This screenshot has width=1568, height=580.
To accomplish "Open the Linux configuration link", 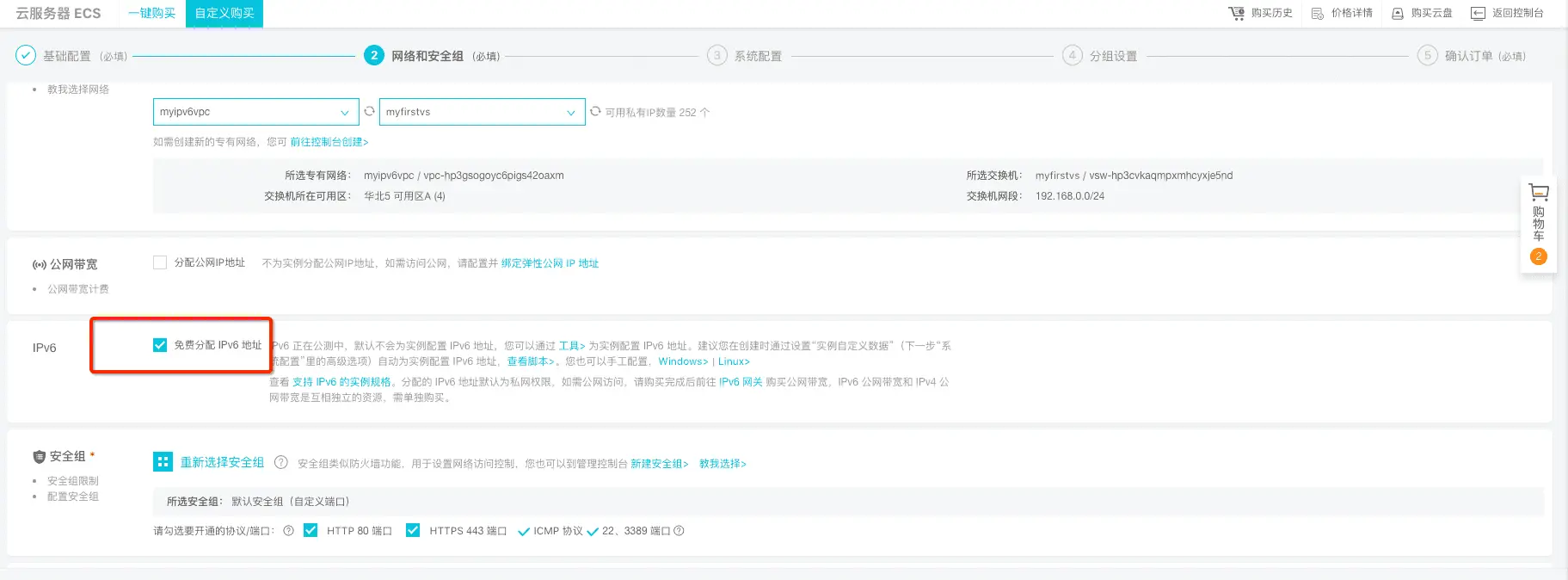I will coord(734,361).
